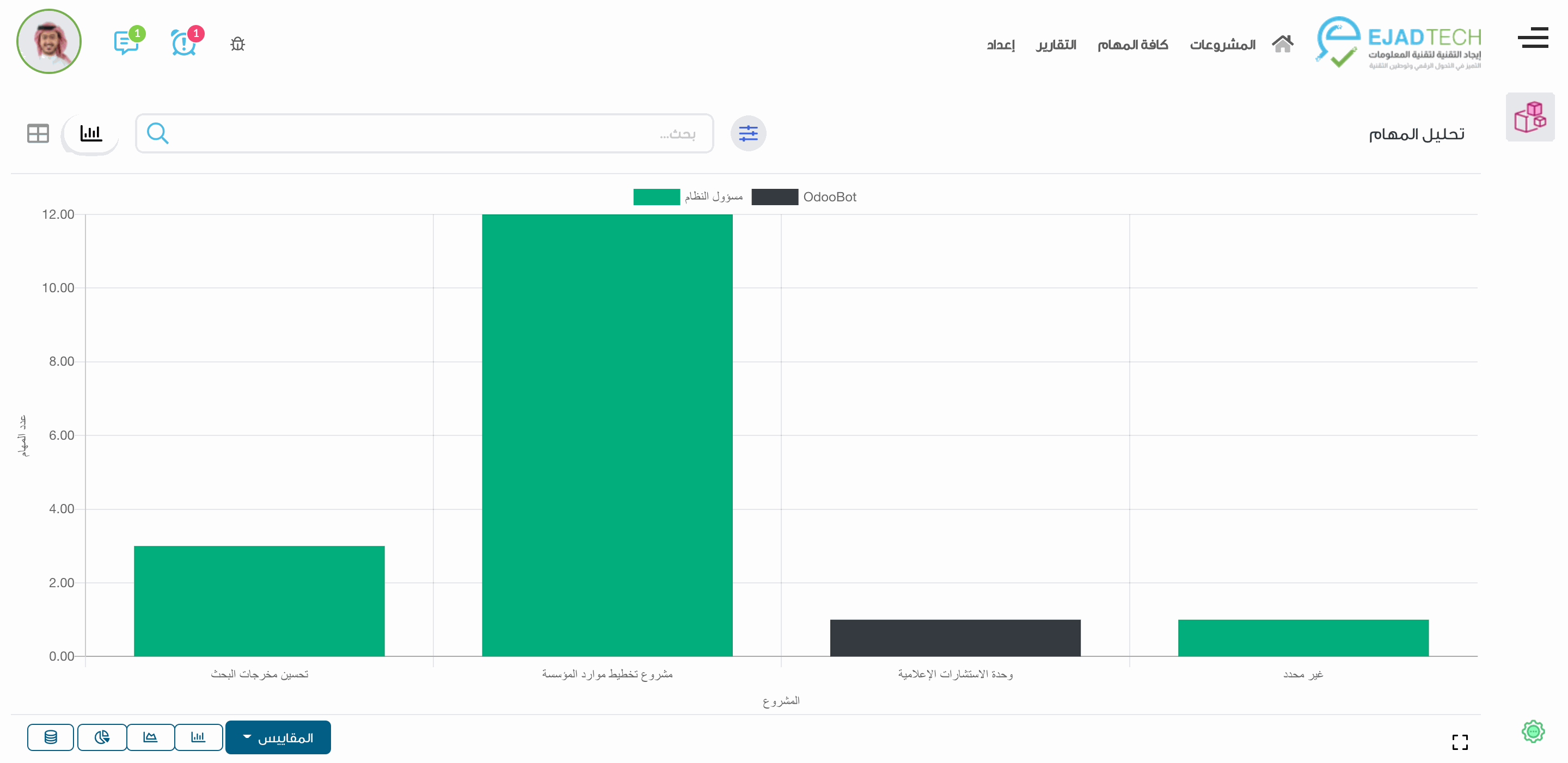
Task: Open the المشروعات menu
Action: tap(1222, 45)
